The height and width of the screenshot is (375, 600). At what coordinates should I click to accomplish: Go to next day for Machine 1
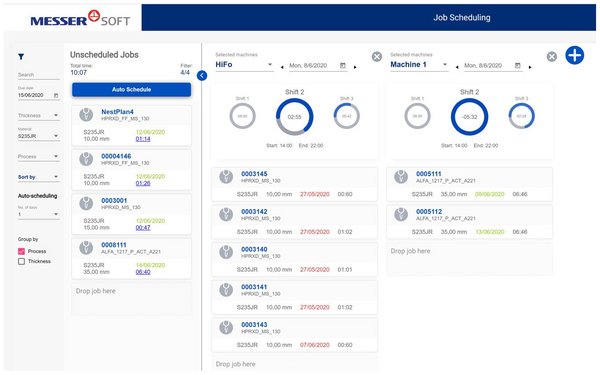530,67
